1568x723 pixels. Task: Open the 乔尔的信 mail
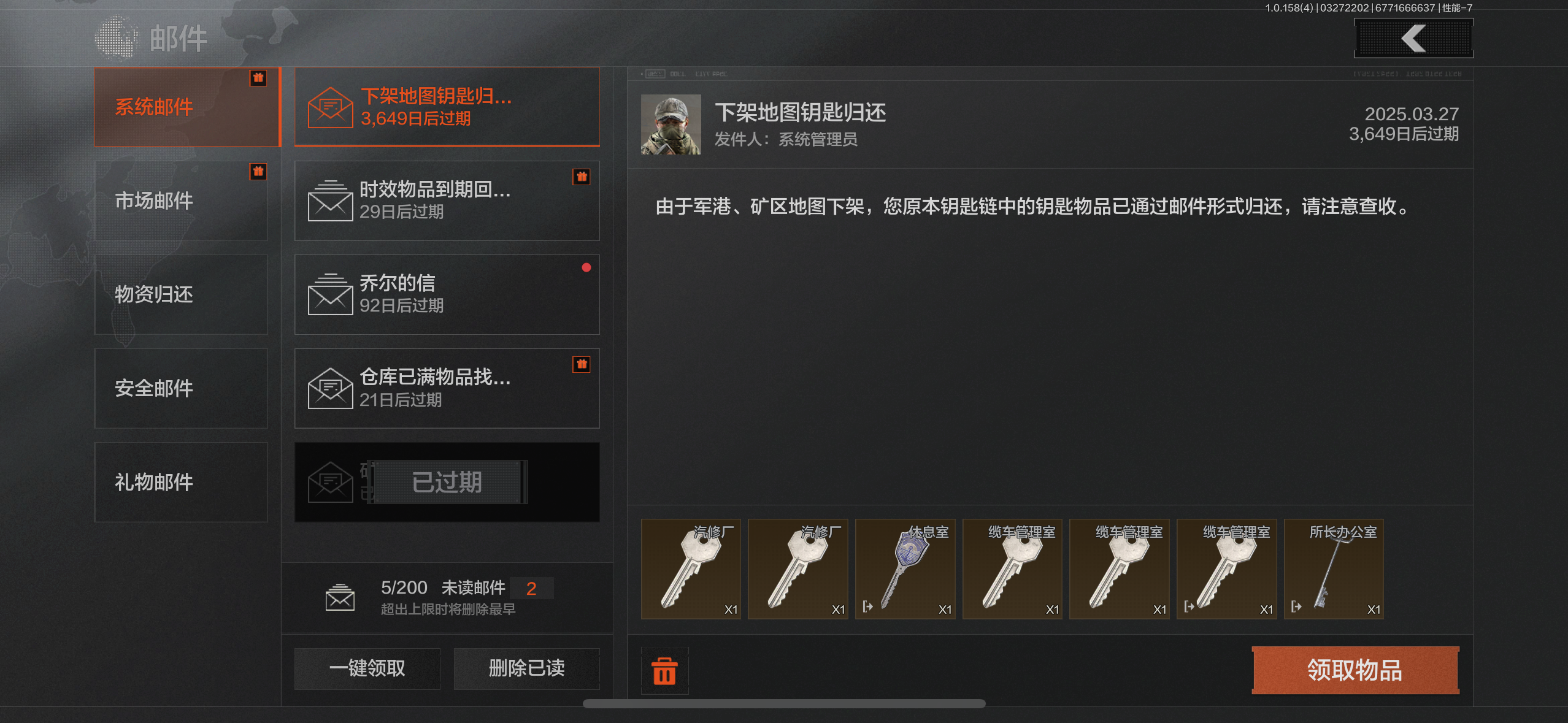447,294
